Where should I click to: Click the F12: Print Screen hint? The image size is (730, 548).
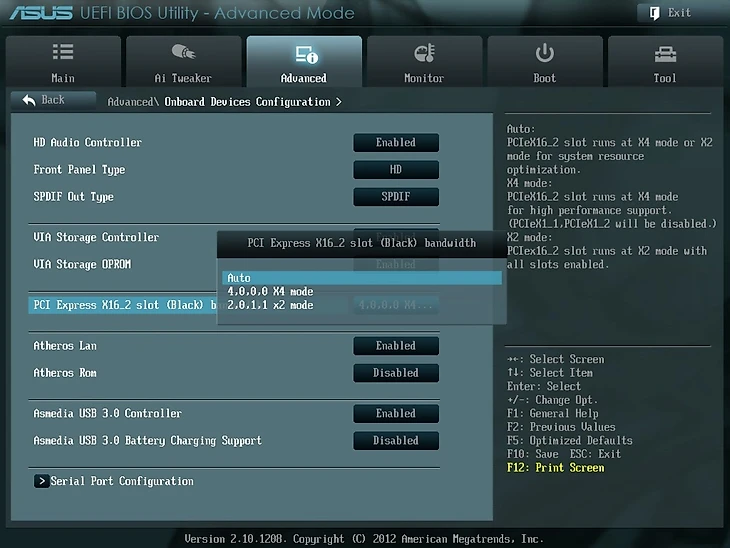pyautogui.click(x=555, y=467)
